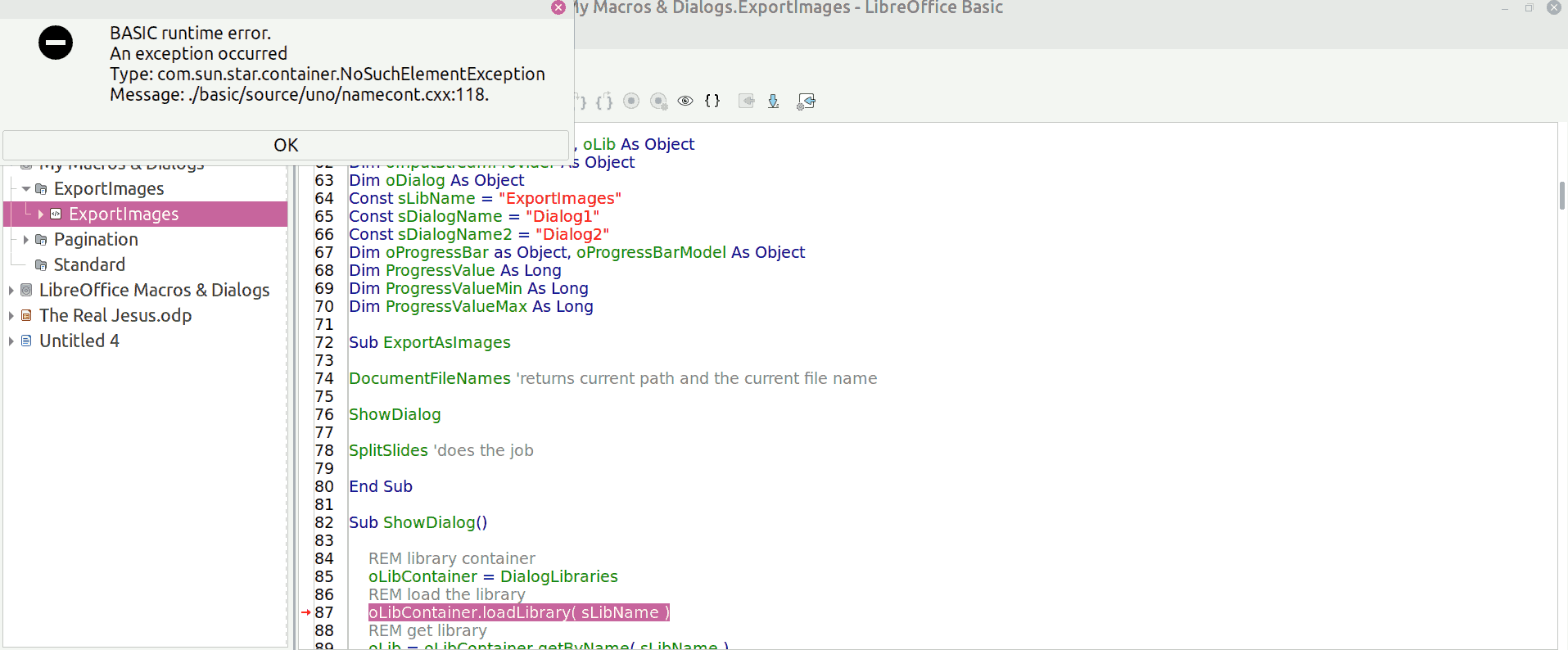This screenshot has height=650, width=1568.
Task: Click 'Dim ProgressValueMin As Long' line
Action: [x=468, y=289]
